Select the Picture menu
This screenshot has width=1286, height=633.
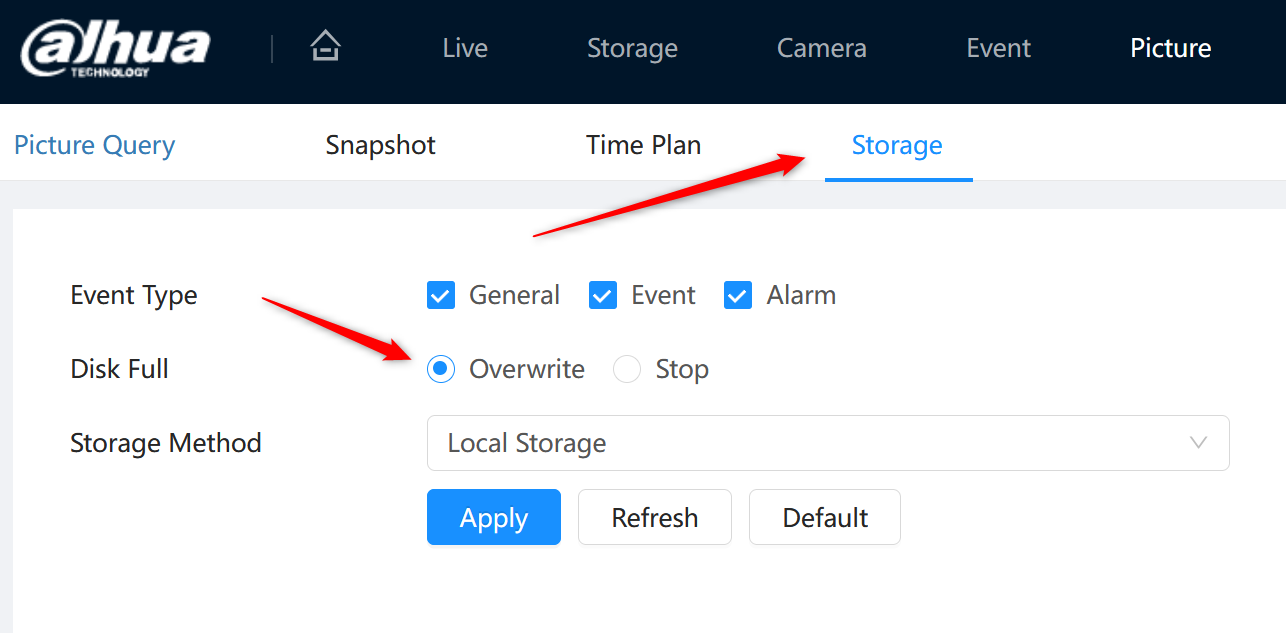(1171, 48)
